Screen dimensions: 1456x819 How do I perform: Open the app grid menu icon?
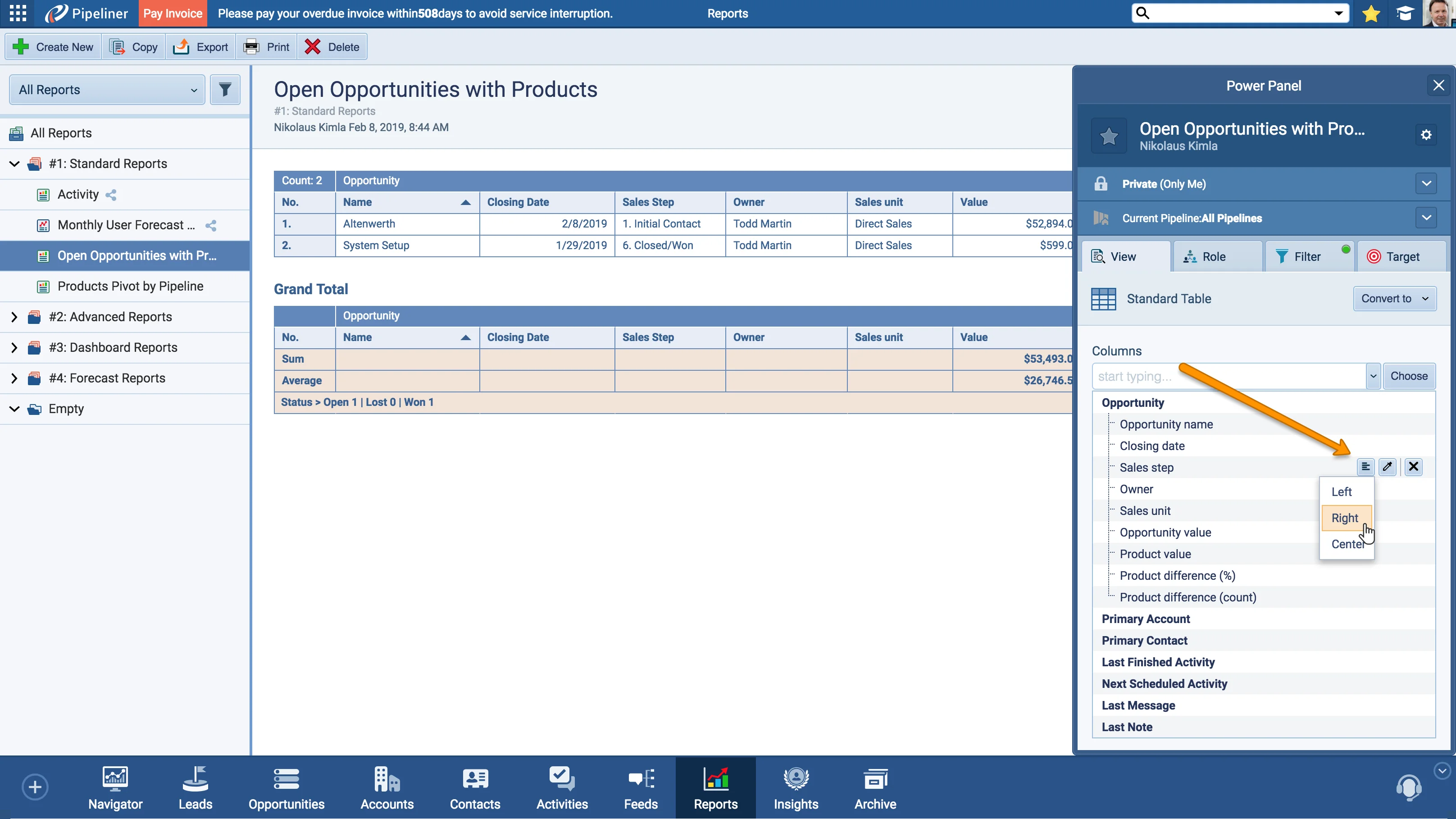pos(18,13)
